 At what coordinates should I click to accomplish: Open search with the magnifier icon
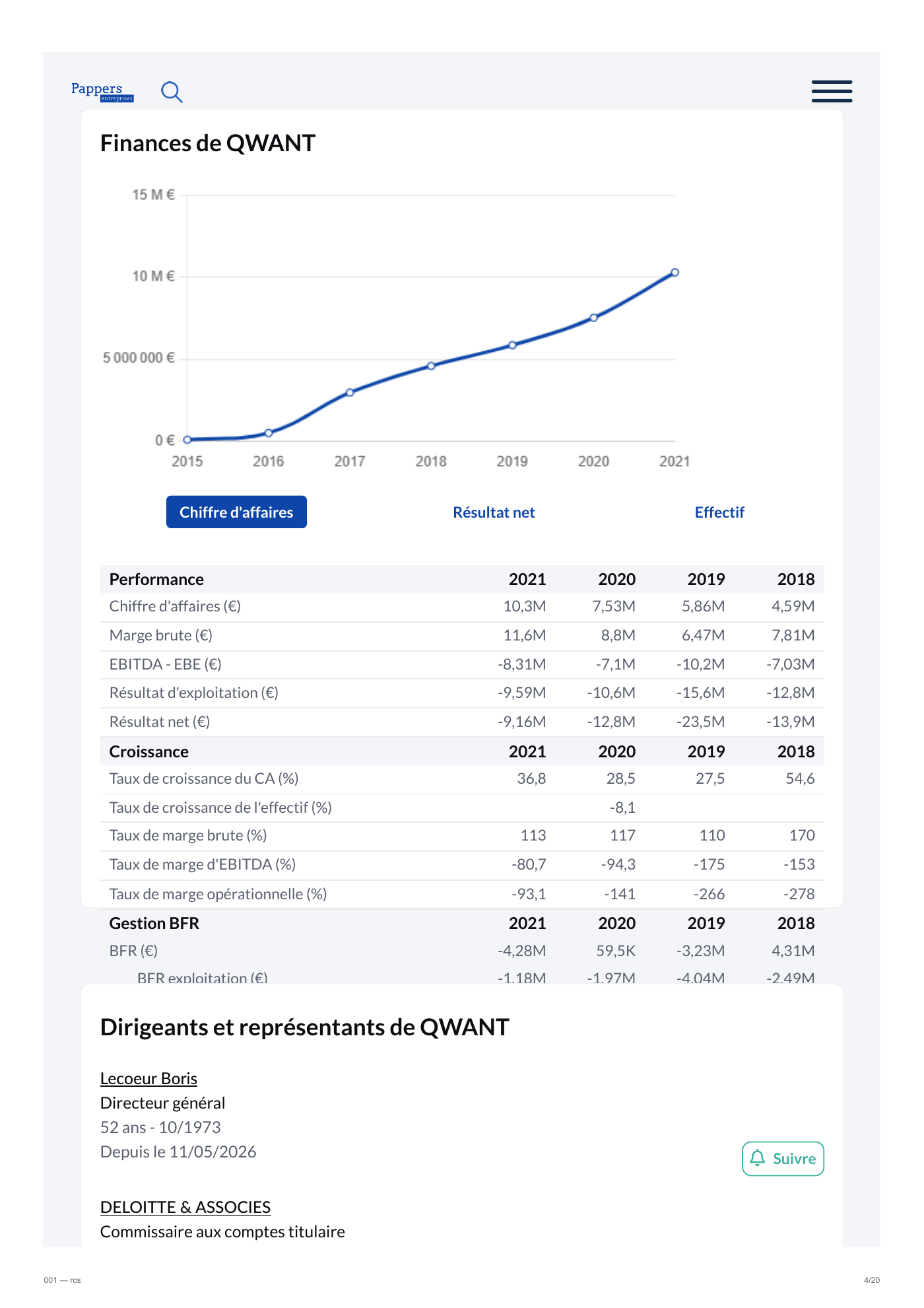(x=172, y=92)
